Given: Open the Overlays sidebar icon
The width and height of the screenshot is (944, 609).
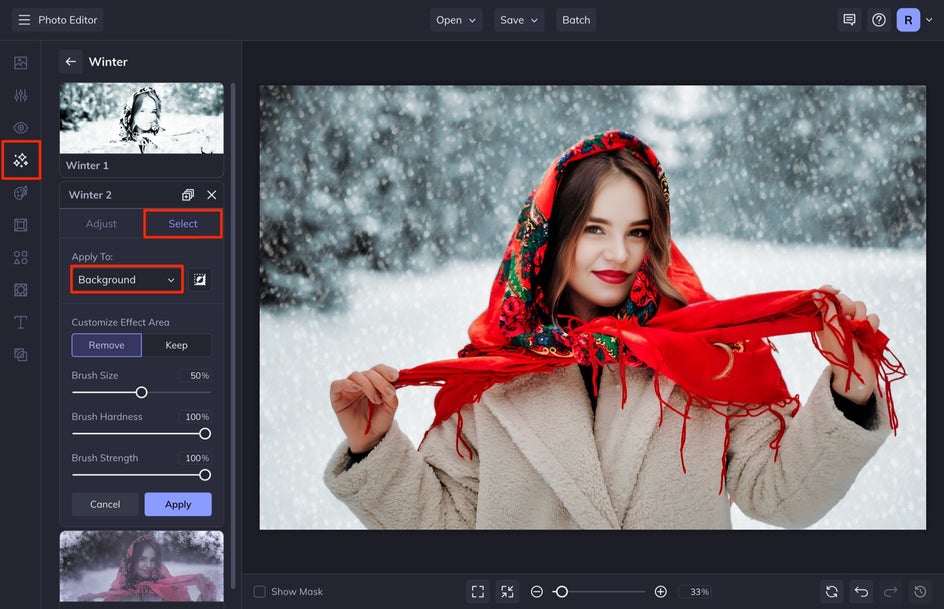Looking at the screenshot, I should point(20,290).
